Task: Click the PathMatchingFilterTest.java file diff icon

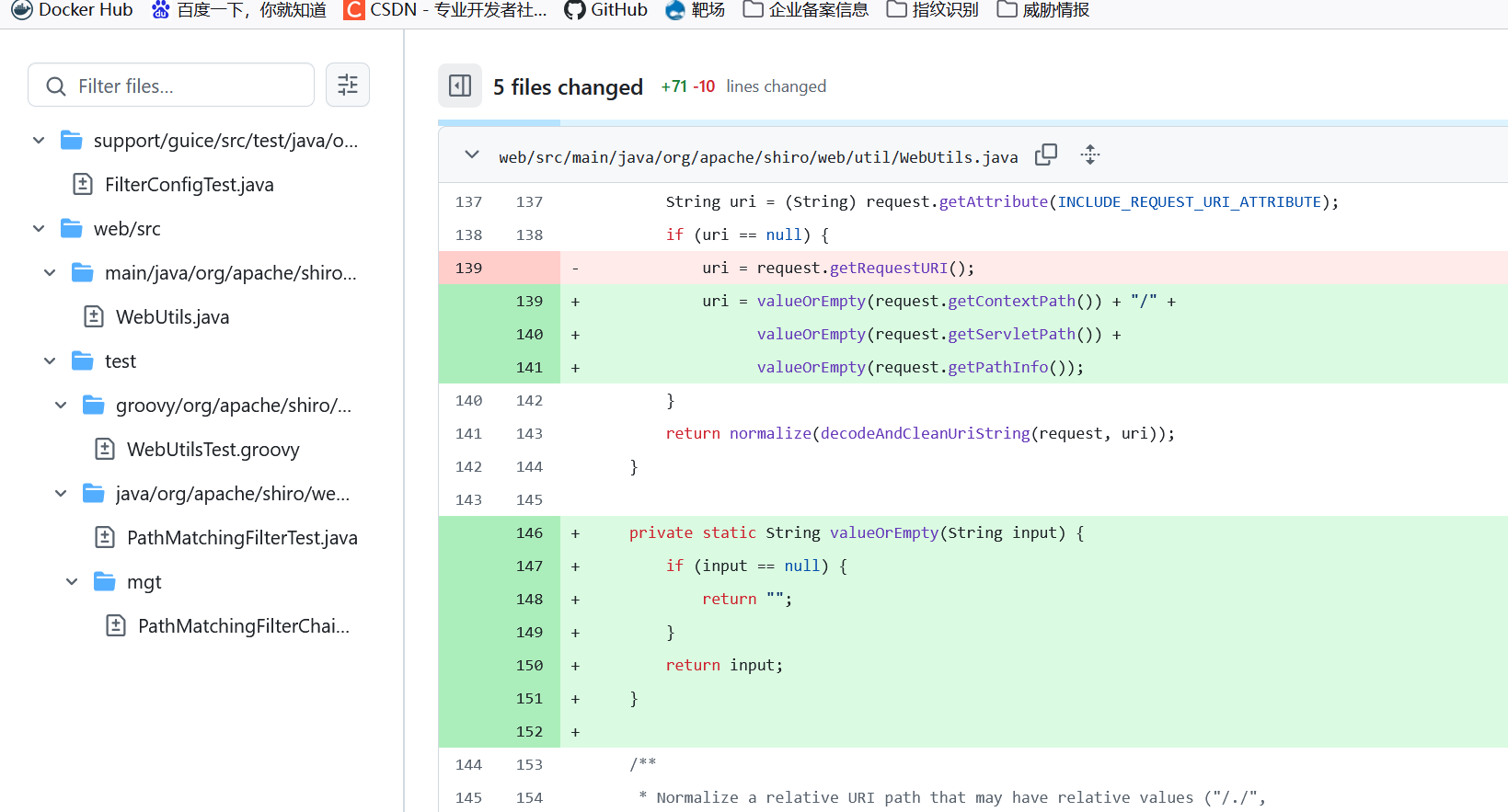Action: click(105, 537)
